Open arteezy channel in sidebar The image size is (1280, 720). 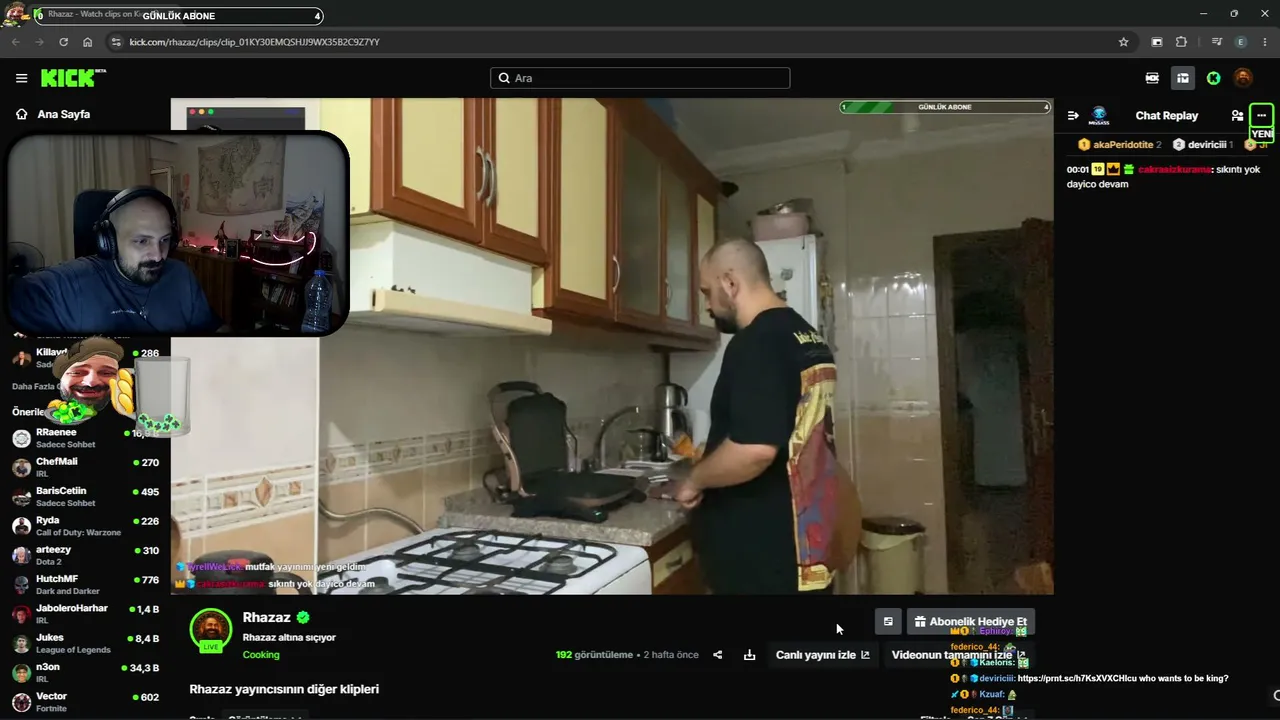coord(85,555)
